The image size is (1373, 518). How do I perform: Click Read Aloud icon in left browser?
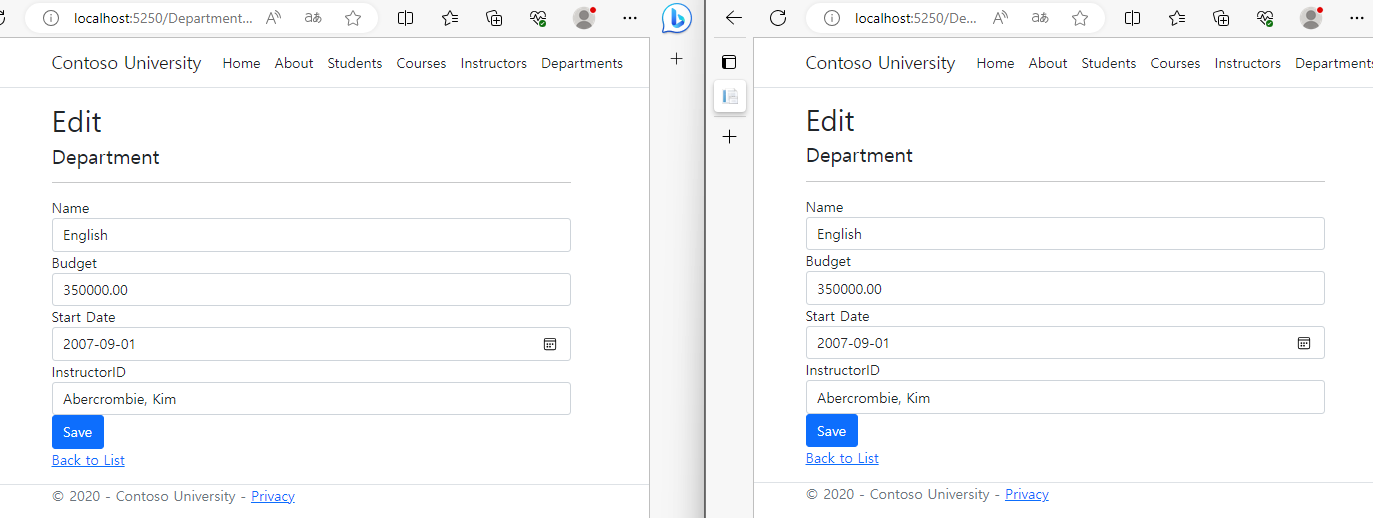point(273,18)
